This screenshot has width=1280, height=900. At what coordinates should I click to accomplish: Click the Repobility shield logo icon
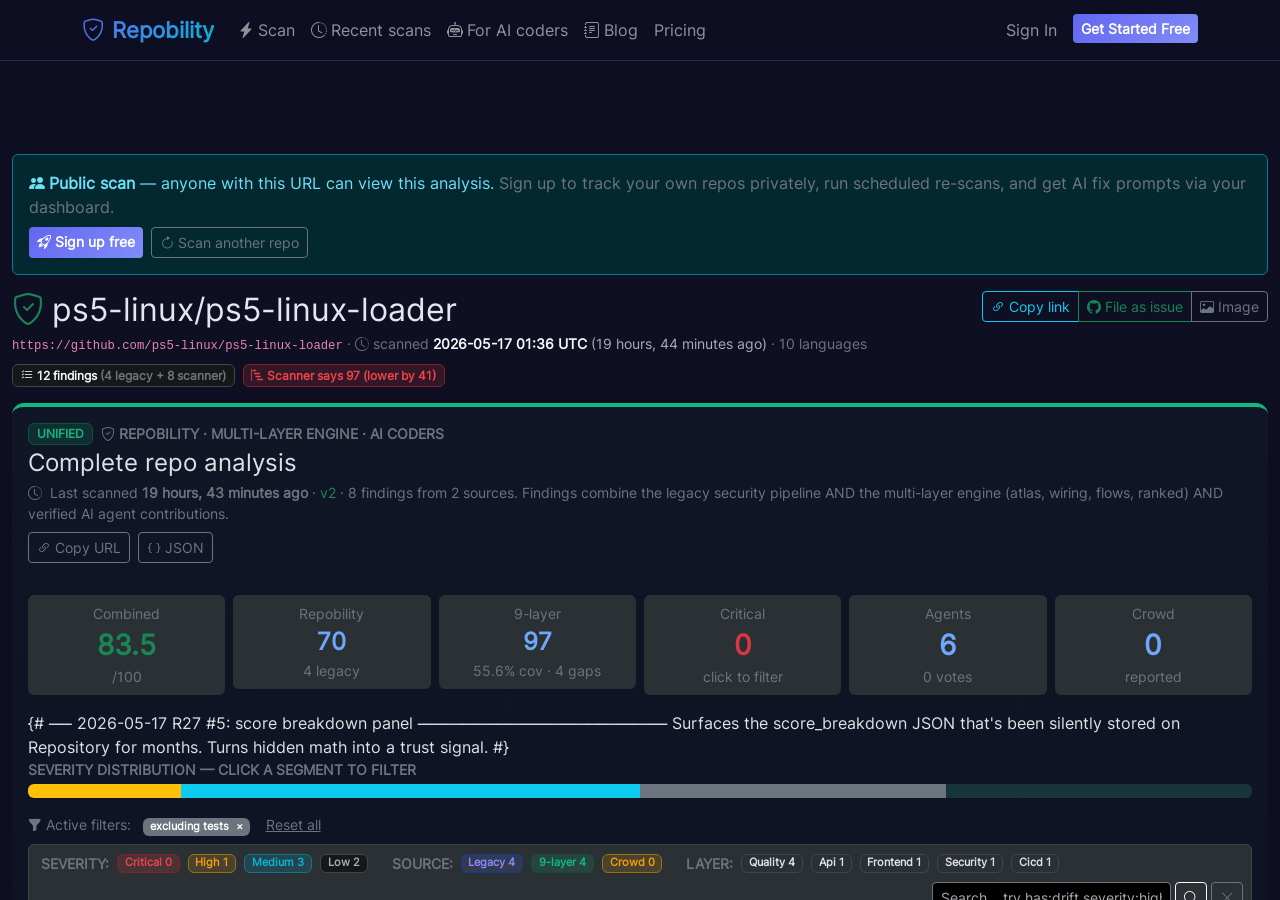[x=93, y=30]
